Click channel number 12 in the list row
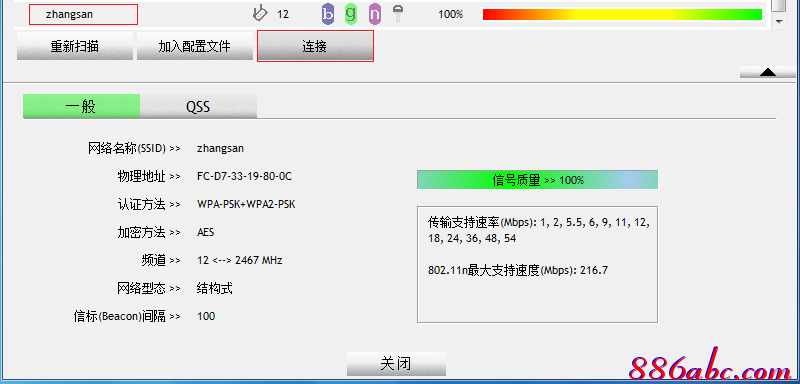 283,14
